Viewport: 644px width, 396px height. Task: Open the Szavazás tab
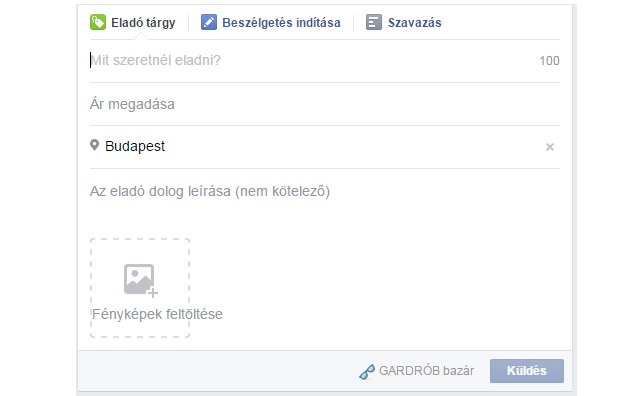click(x=404, y=23)
